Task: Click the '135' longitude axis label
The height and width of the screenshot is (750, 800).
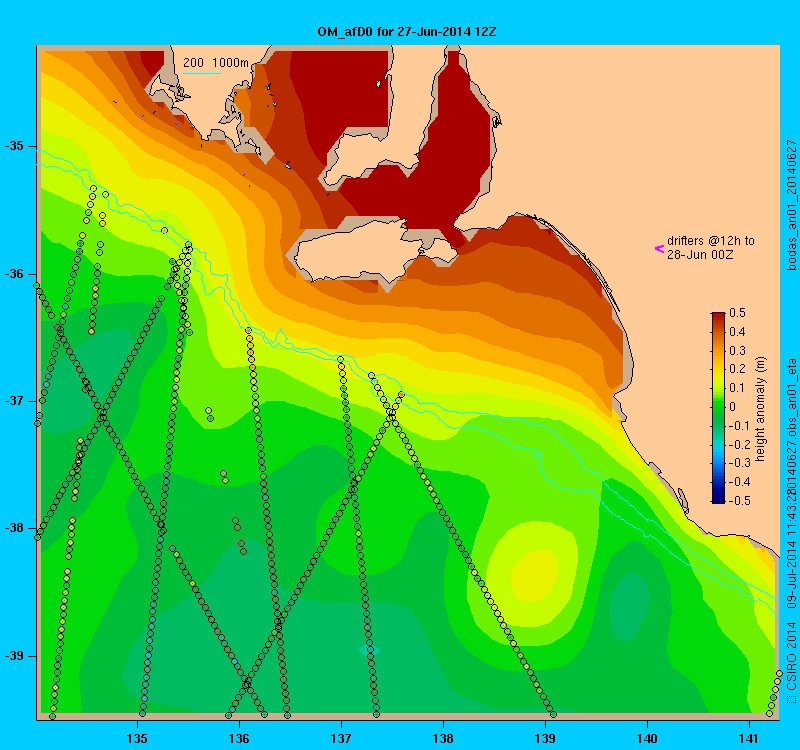Action: coord(137,738)
